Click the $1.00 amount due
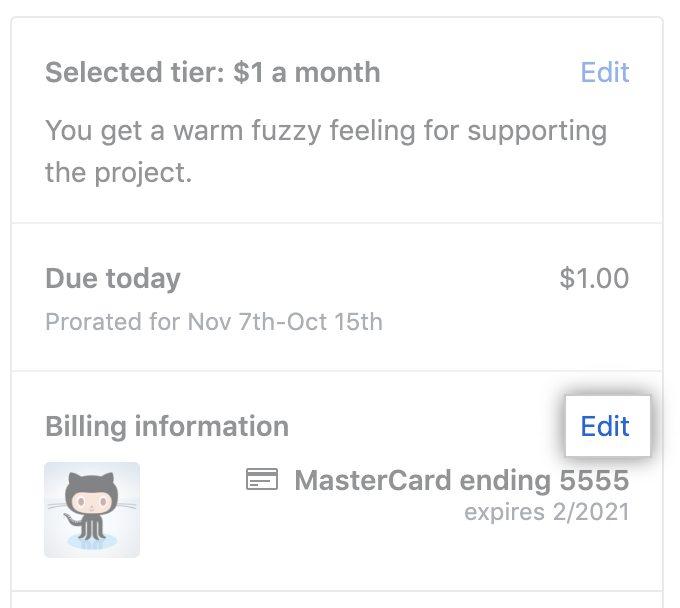 point(594,278)
